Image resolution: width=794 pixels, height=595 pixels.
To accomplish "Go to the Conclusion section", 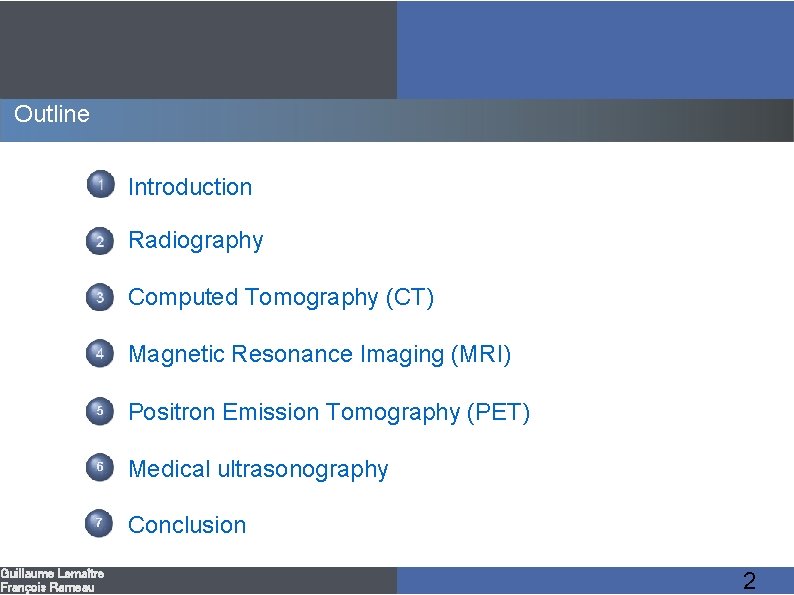I will coord(187,525).
